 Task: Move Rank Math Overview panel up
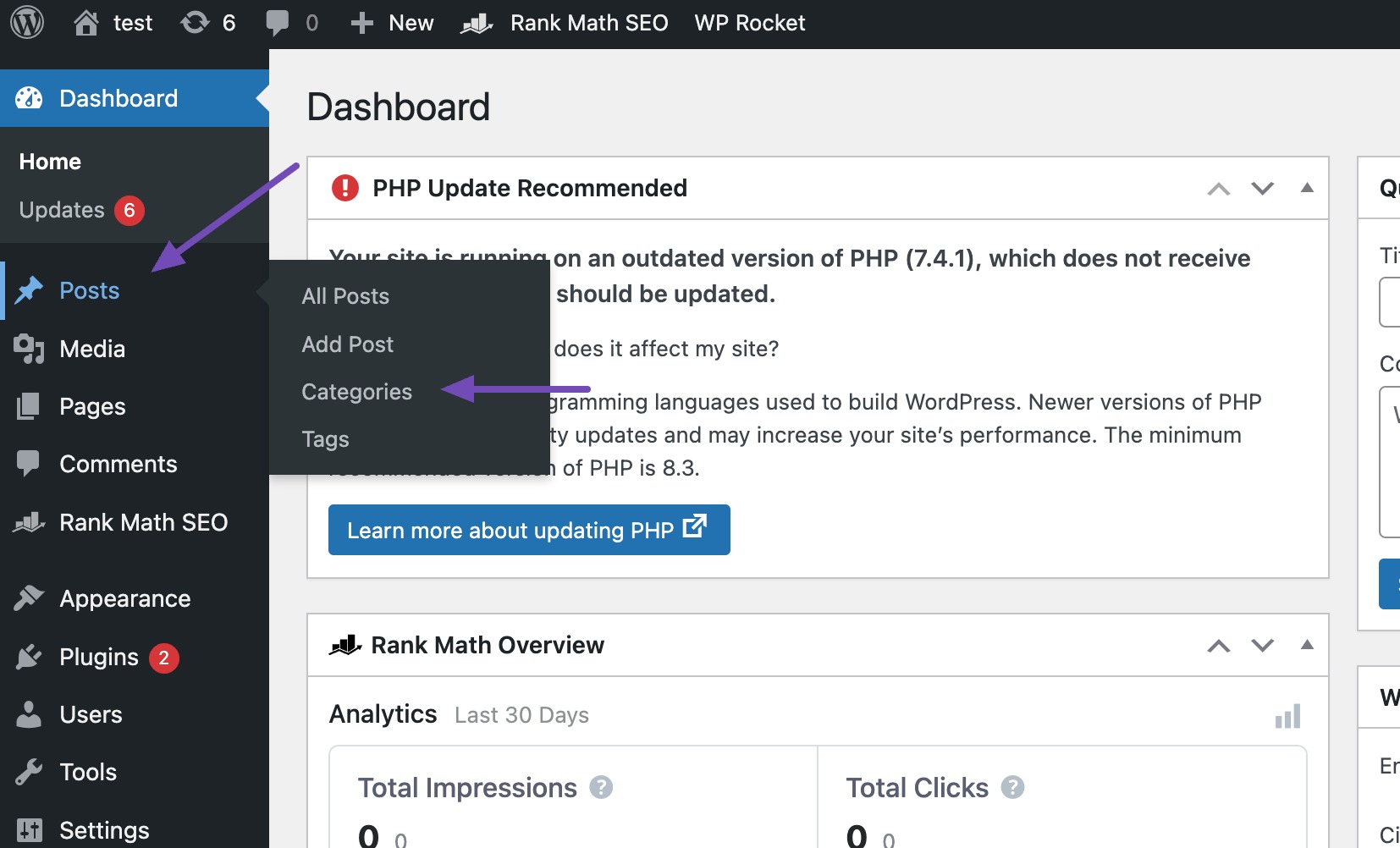pyautogui.click(x=1218, y=646)
